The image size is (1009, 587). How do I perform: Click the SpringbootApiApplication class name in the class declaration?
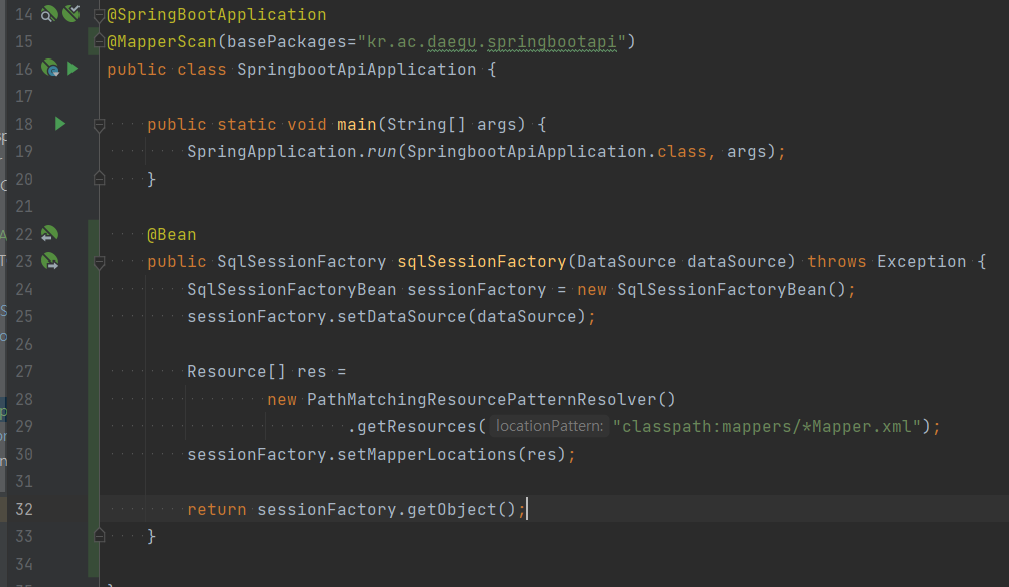tap(356, 70)
